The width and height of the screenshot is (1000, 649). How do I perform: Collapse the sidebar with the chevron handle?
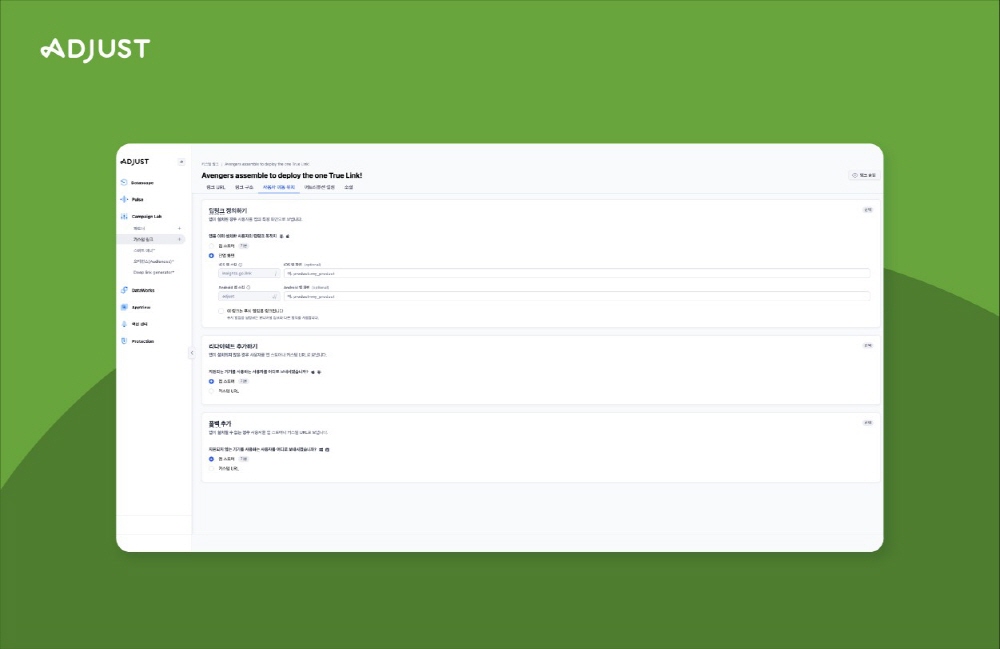pyautogui.click(x=191, y=353)
